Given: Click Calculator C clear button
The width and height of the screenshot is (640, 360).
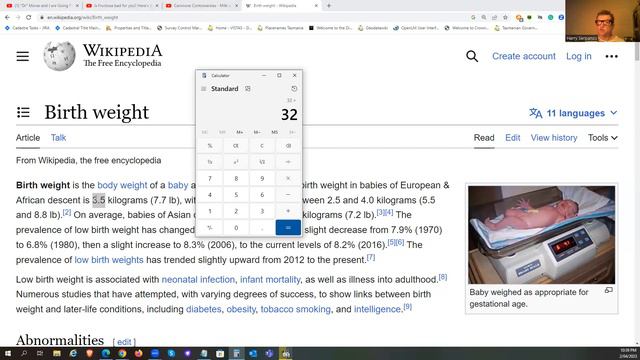Looking at the screenshot, I should [262, 146].
